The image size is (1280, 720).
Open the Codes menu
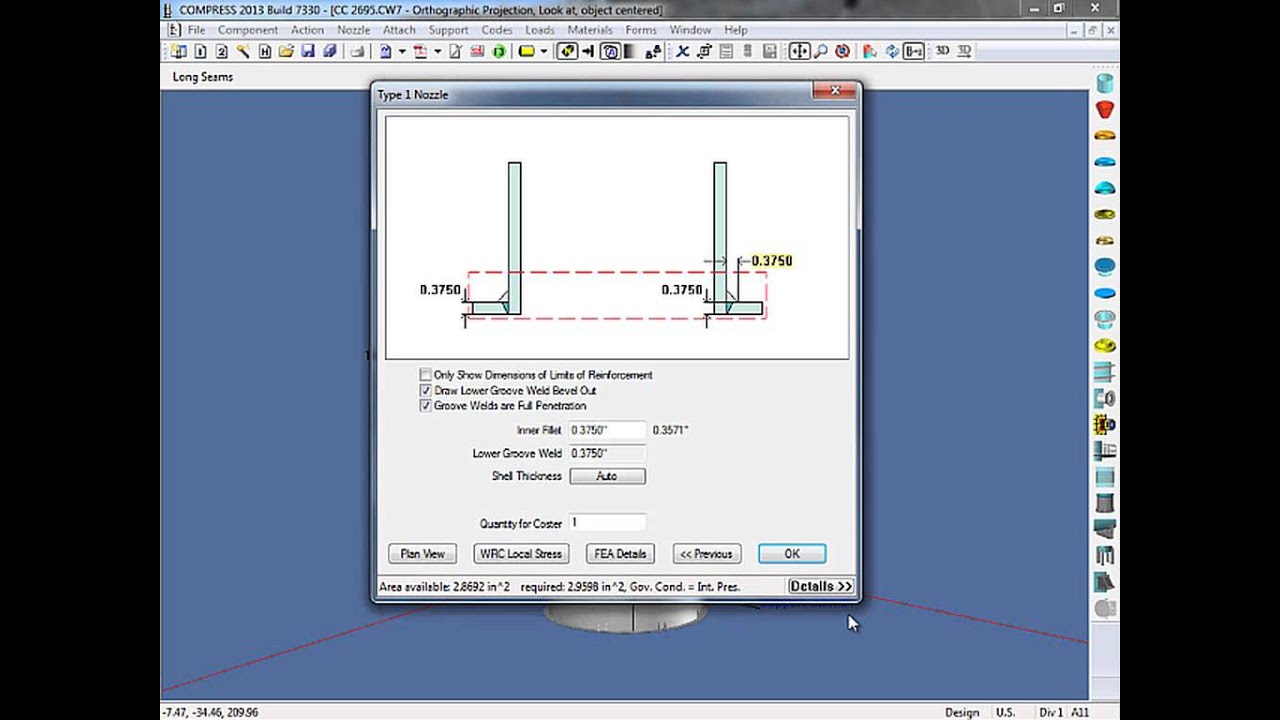click(497, 30)
